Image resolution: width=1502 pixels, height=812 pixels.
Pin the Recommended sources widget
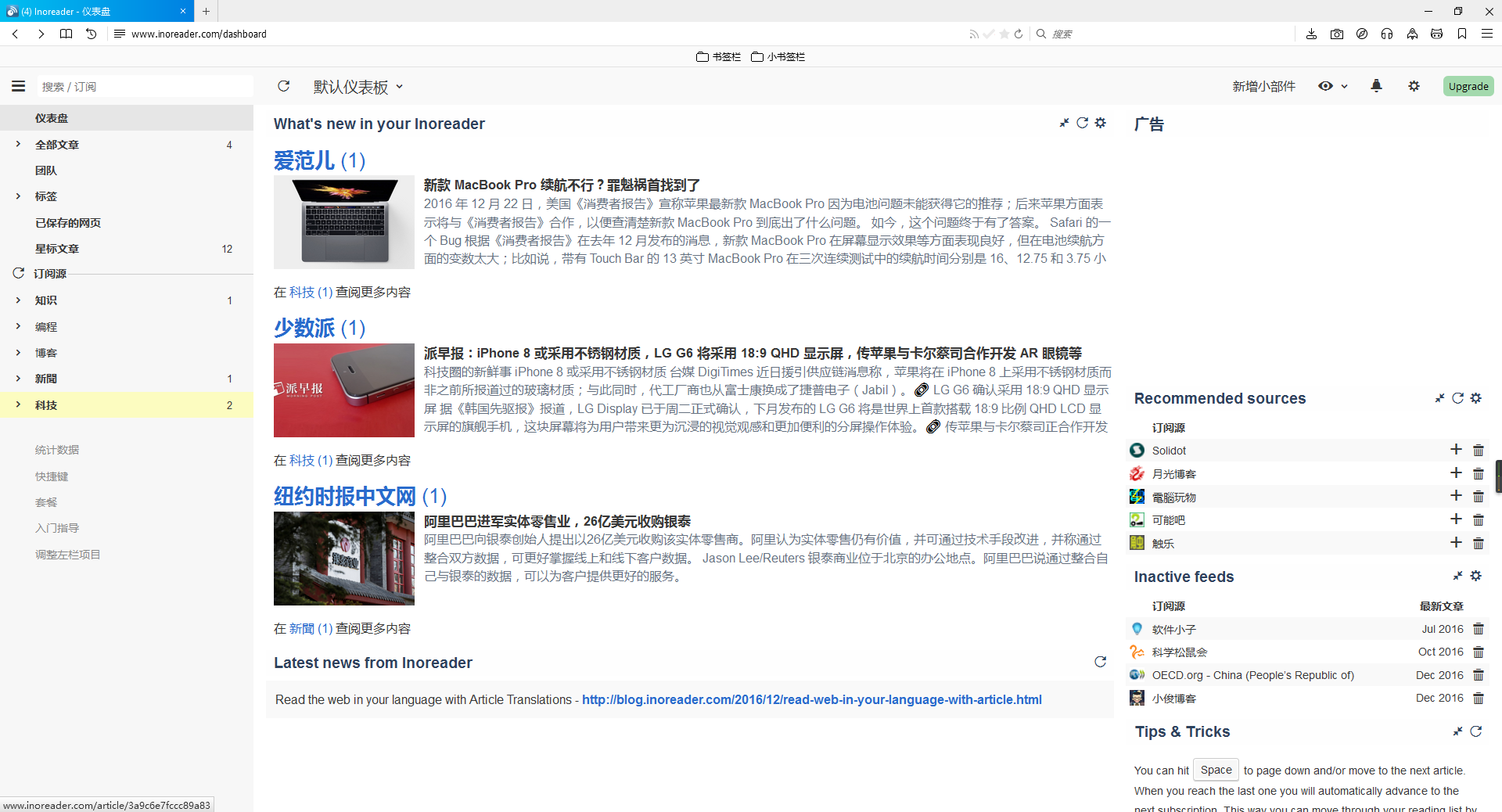click(x=1439, y=398)
